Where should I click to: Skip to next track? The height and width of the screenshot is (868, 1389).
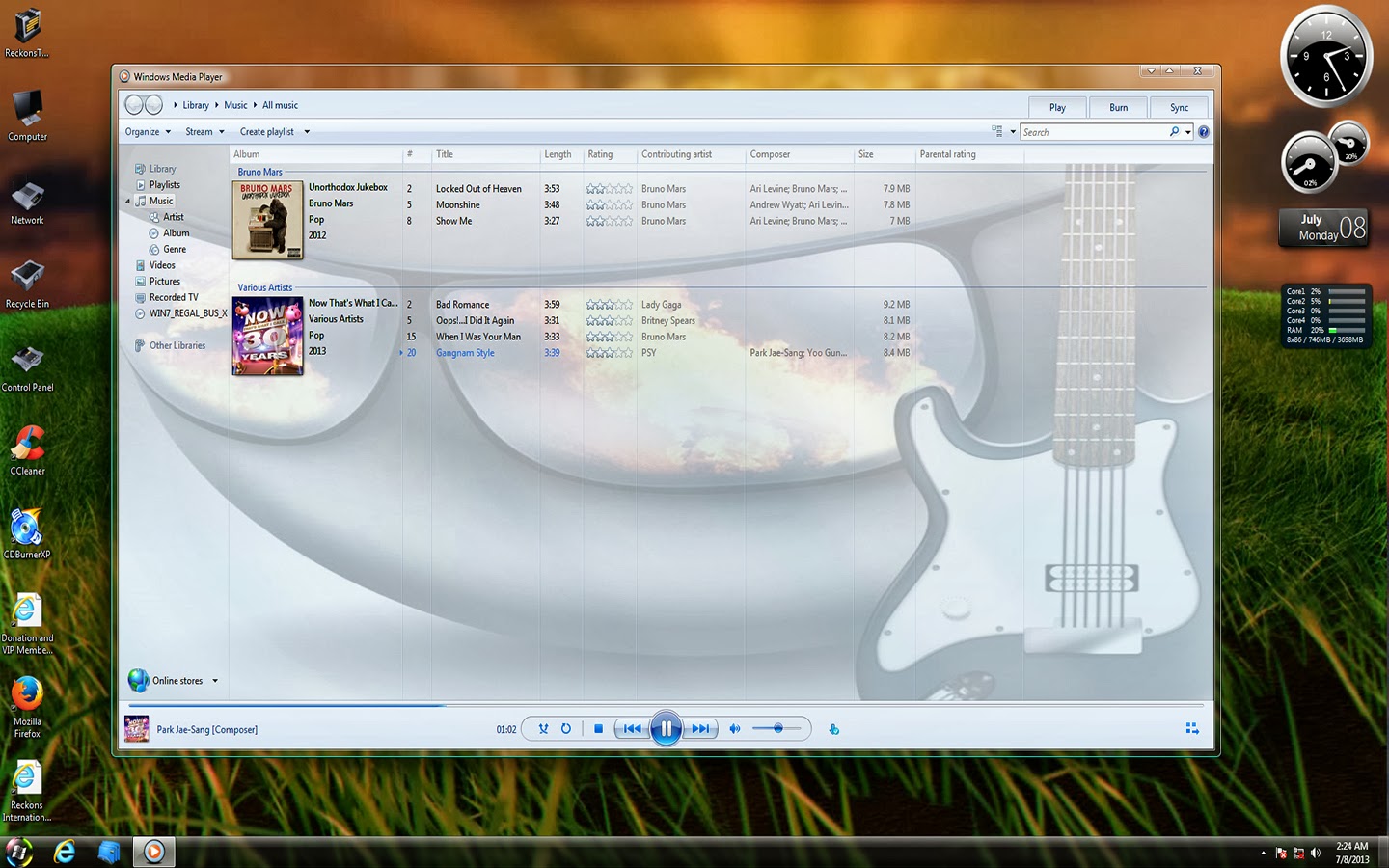click(701, 729)
